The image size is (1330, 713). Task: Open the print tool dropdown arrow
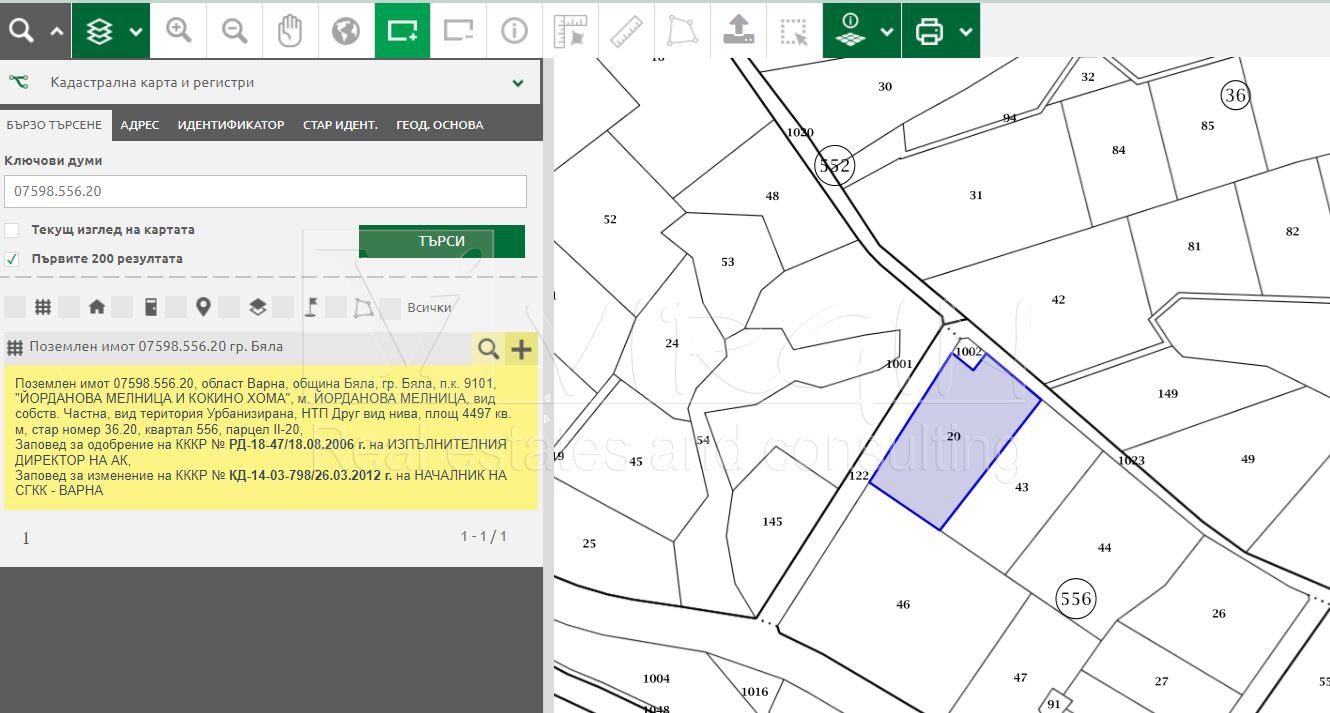pyautogui.click(x=966, y=31)
